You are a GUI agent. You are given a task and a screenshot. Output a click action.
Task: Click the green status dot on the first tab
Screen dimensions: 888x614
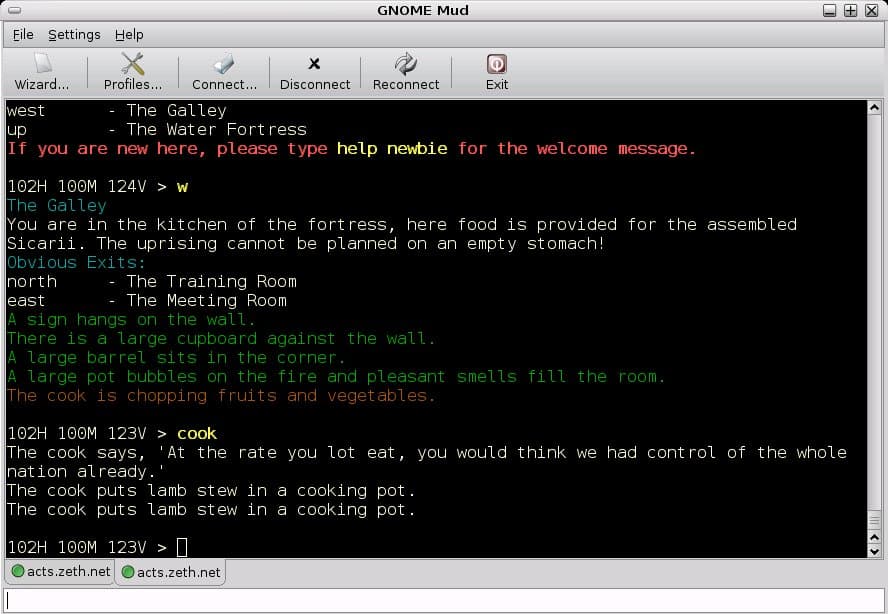[18, 571]
